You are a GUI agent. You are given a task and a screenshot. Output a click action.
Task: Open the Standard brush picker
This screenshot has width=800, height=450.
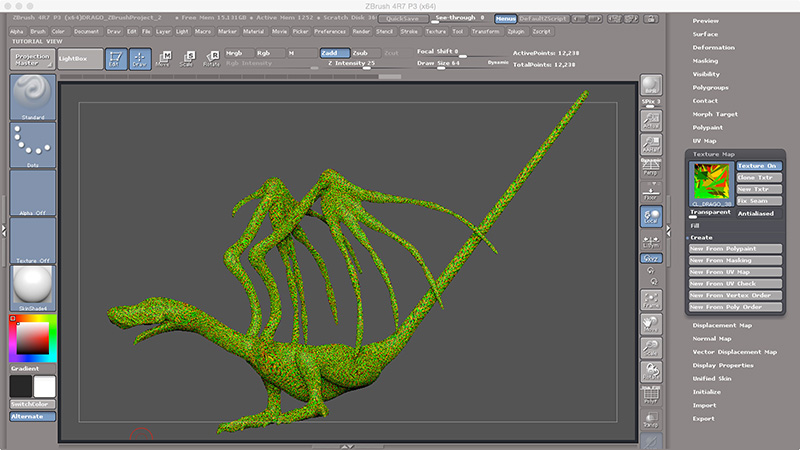click(x=32, y=98)
